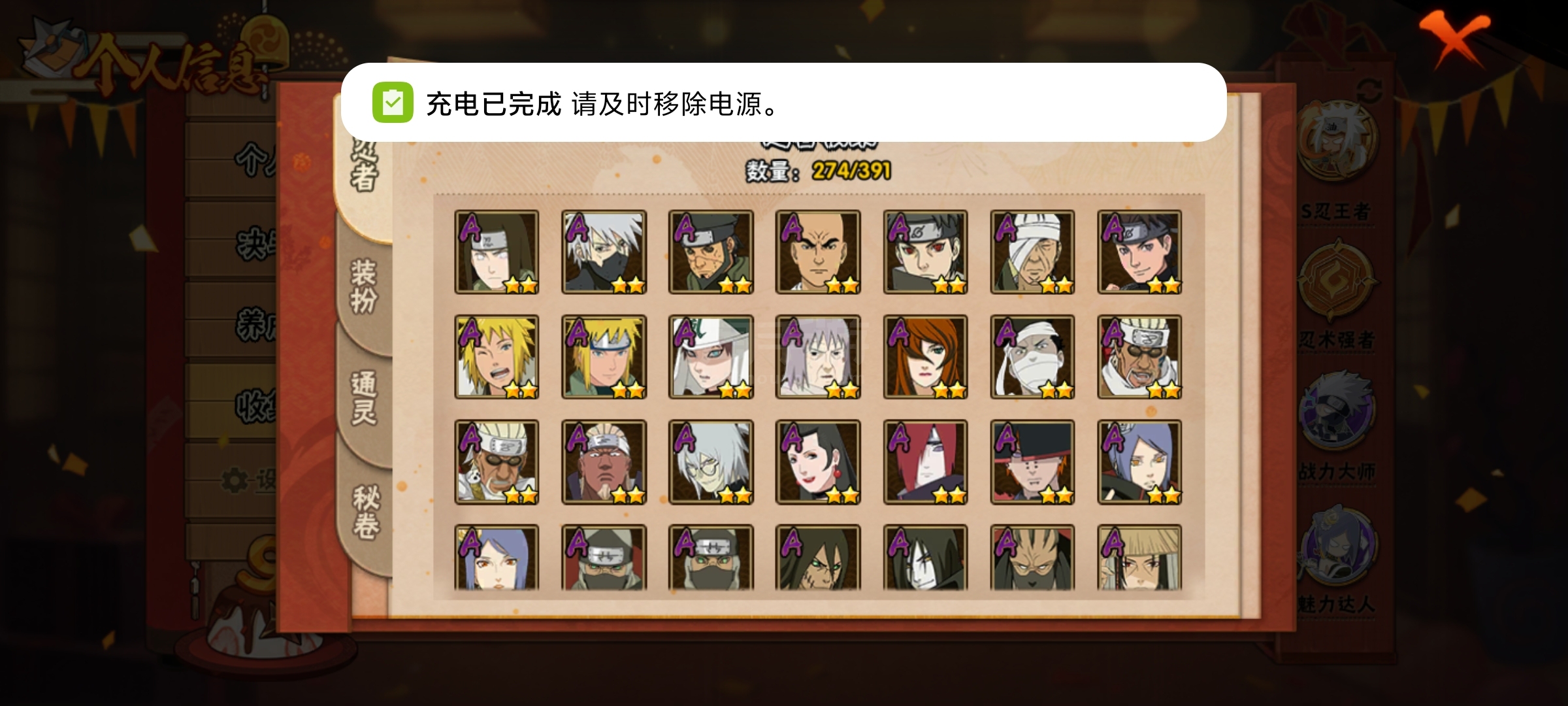Close the panel with orange X
Viewport: 1568px width, 706px height.
point(1454,38)
